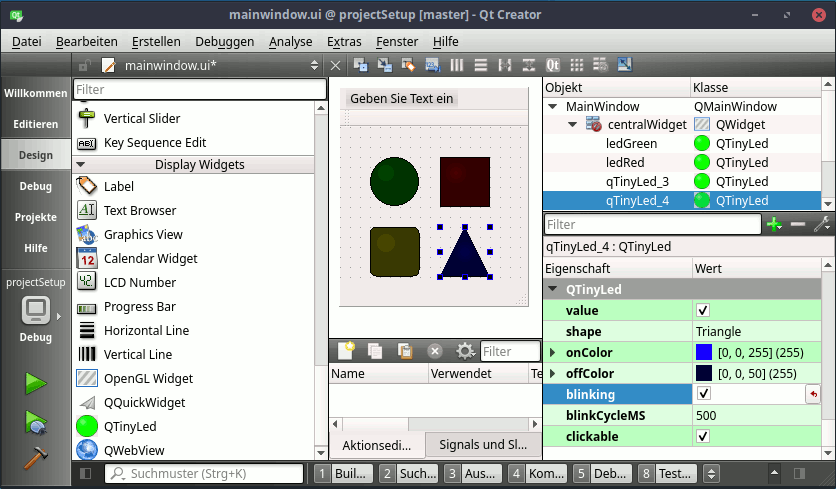Select Edit Tab Order mode icon
The image size is (836, 489).
coord(432,65)
